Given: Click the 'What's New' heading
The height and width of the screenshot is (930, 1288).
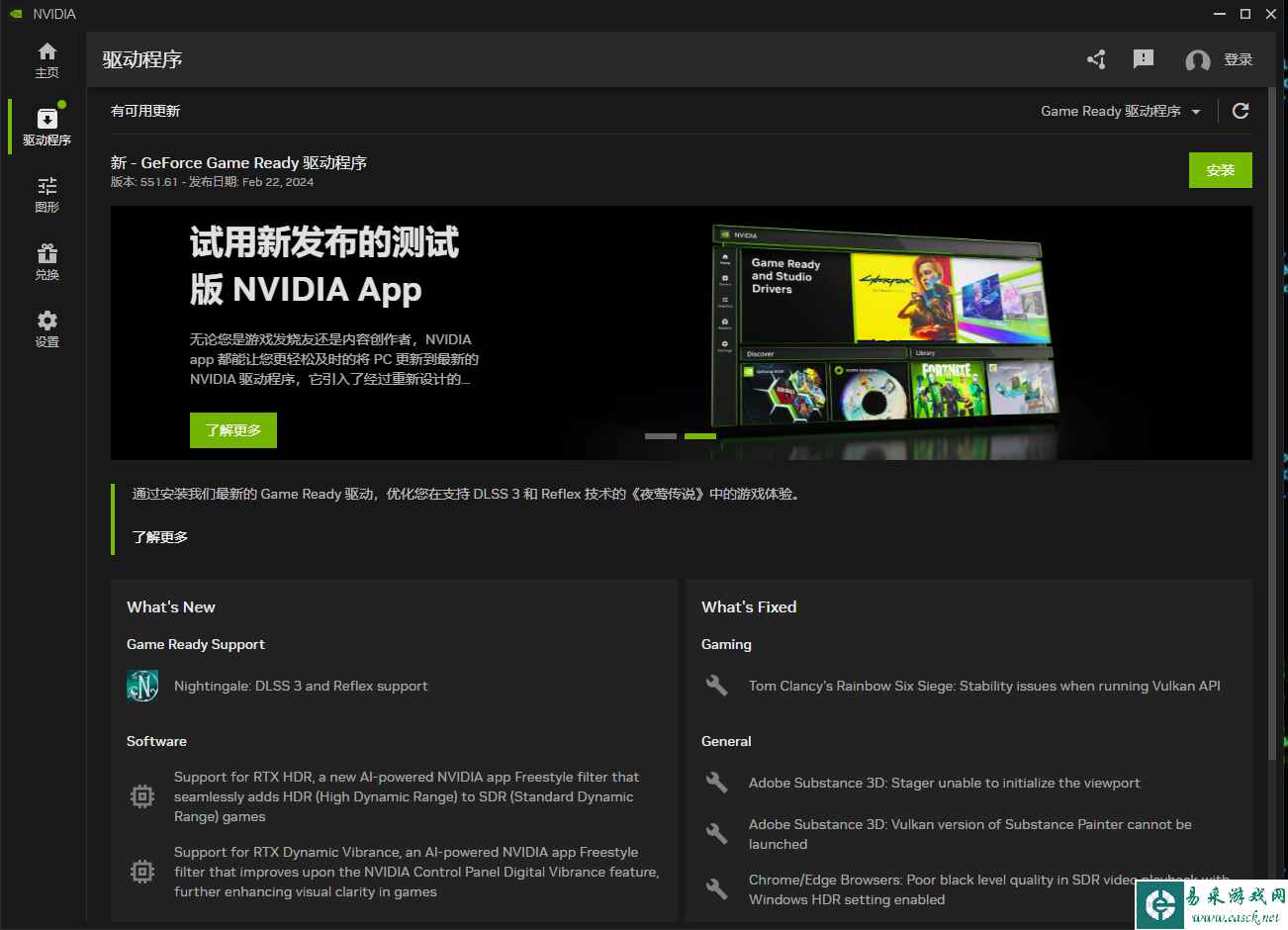Looking at the screenshot, I should (171, 607).
